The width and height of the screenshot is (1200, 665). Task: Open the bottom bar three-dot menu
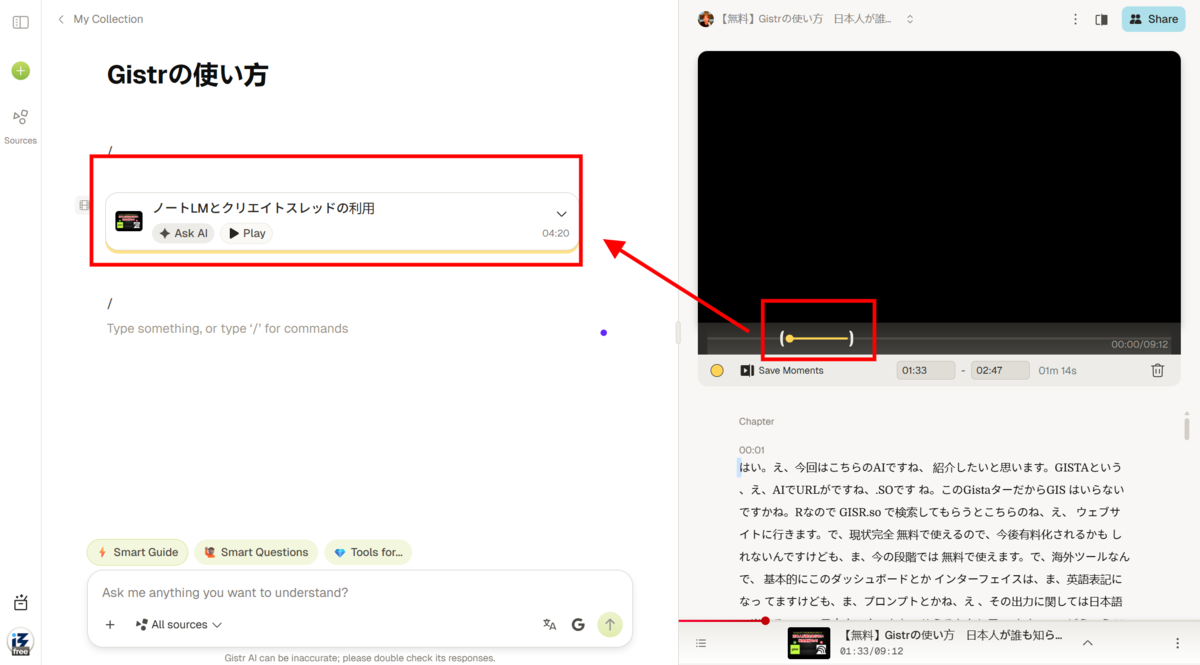pyautogui.click(x=1177, y=643)
